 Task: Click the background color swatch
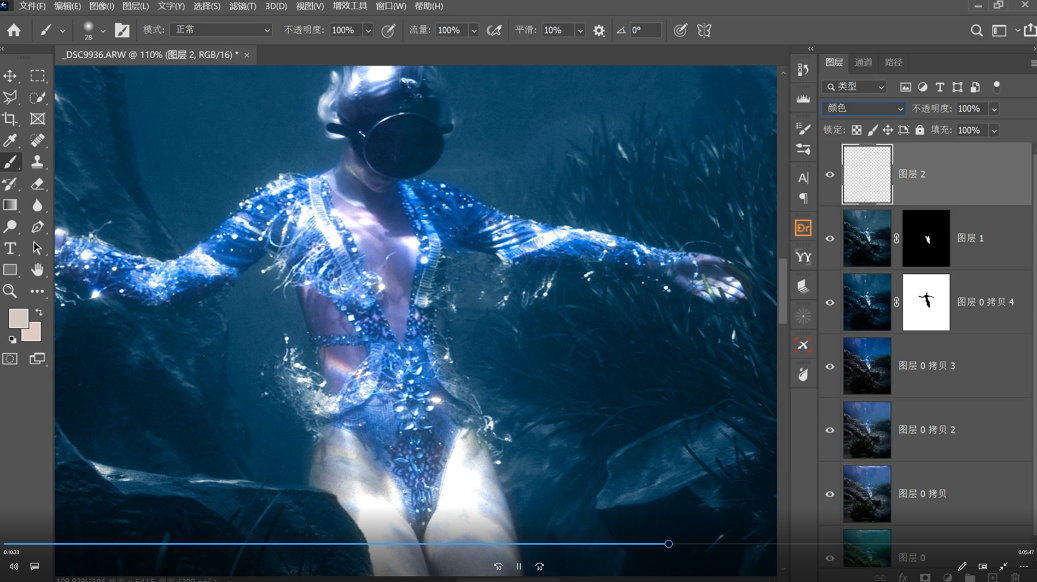[33, 333]
